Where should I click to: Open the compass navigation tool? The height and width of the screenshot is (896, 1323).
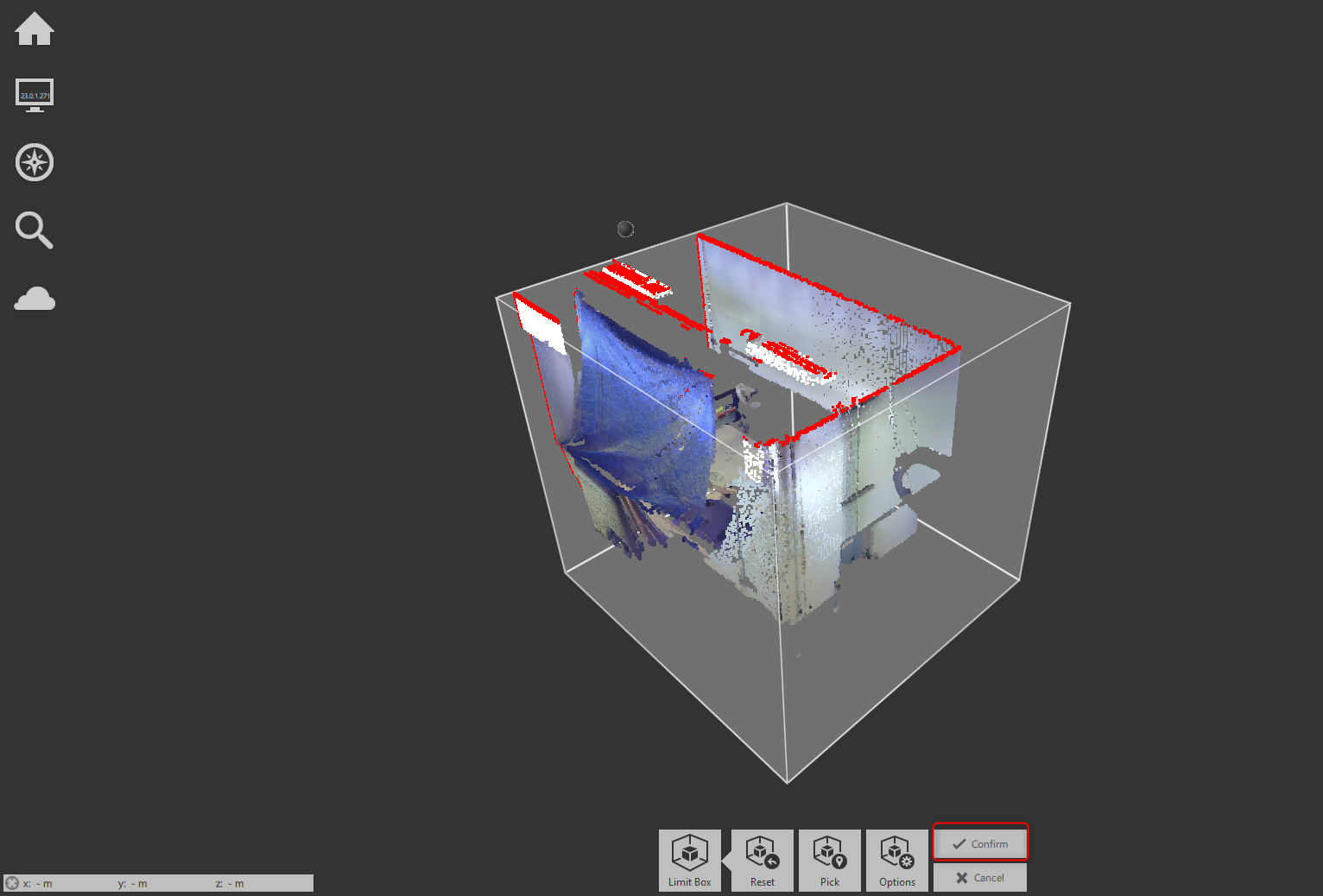tap(35, 162)
